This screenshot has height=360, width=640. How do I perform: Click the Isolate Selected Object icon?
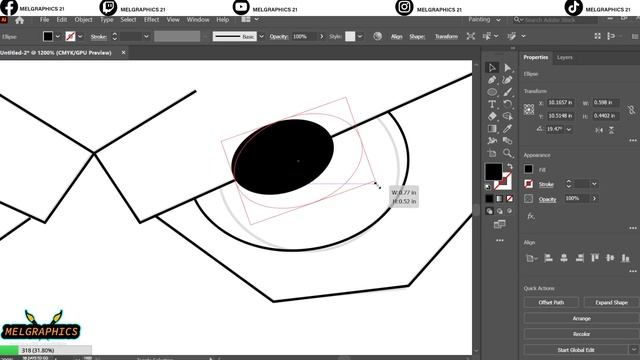471,36
